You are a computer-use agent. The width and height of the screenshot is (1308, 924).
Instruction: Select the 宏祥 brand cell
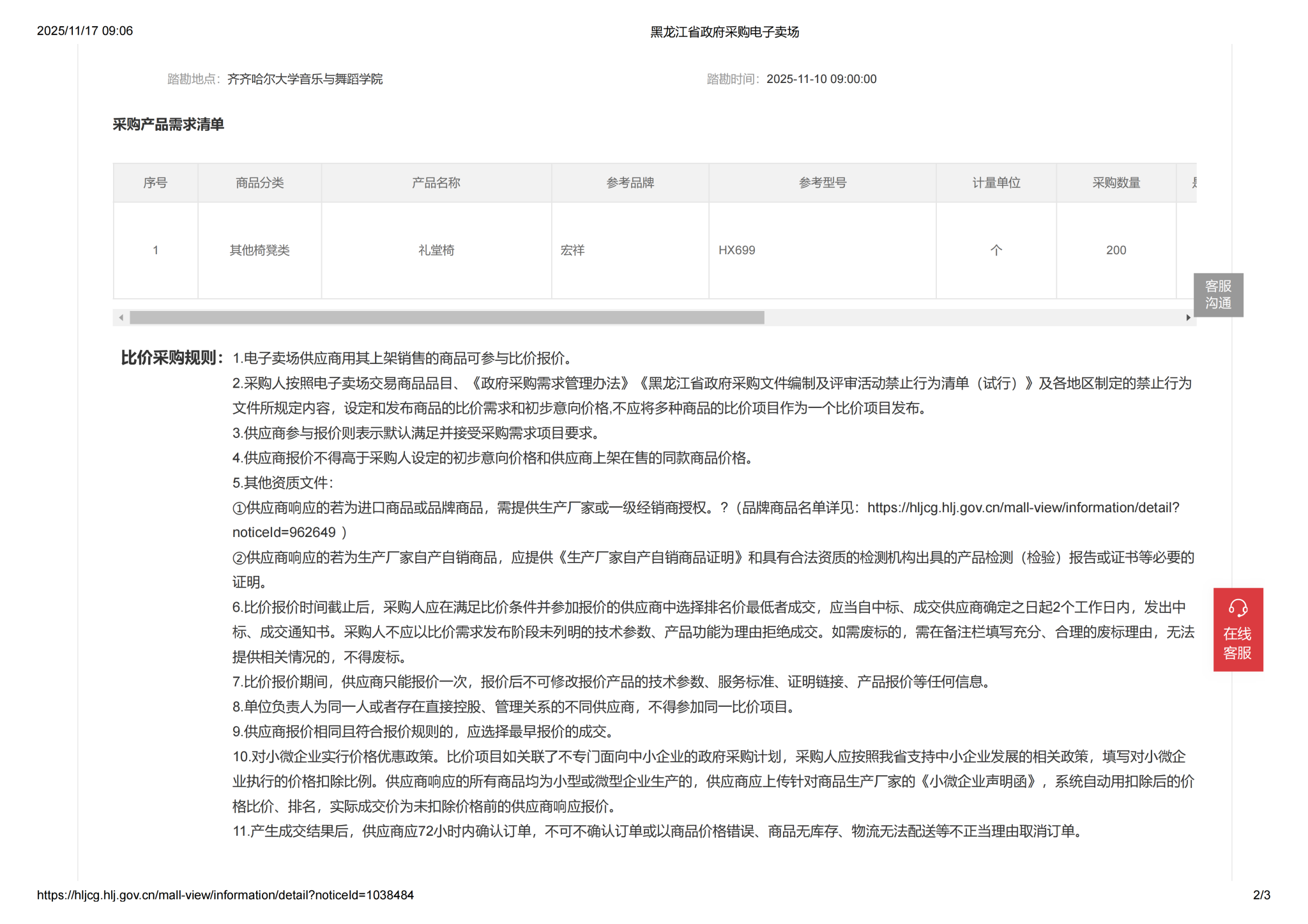coord(572,250)
